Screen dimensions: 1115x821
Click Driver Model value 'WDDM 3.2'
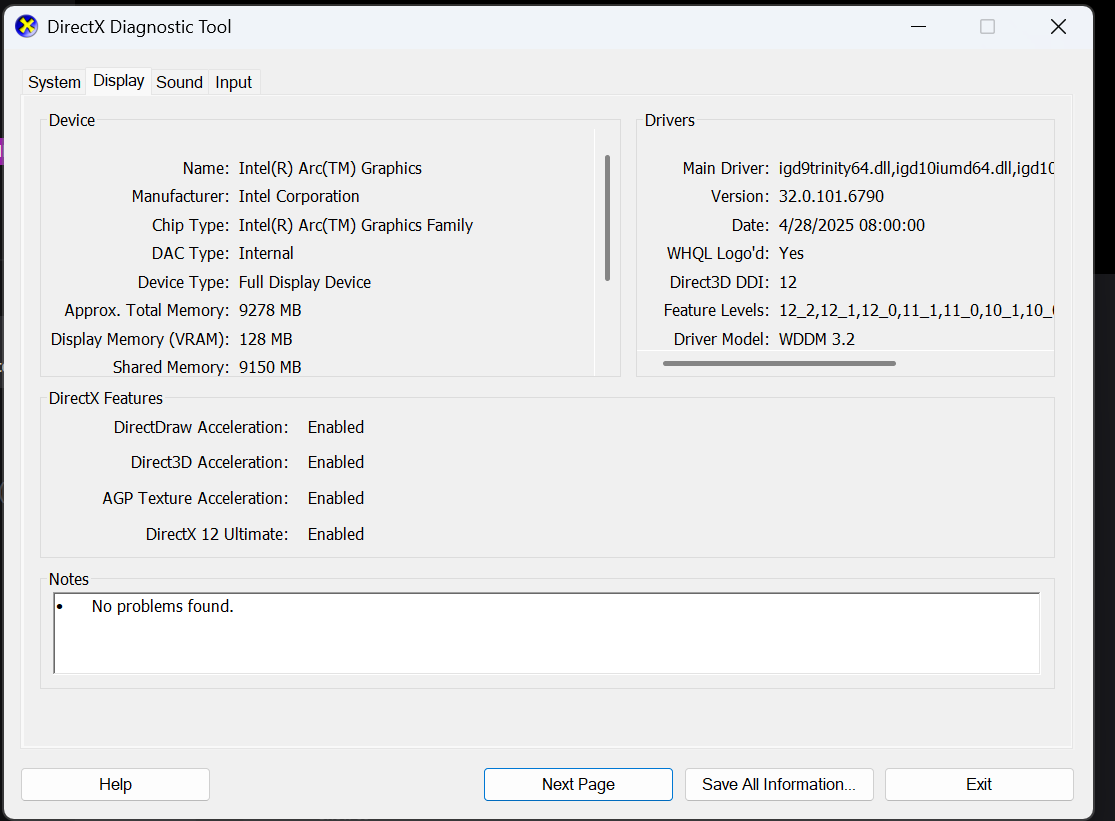pos(816,339)
